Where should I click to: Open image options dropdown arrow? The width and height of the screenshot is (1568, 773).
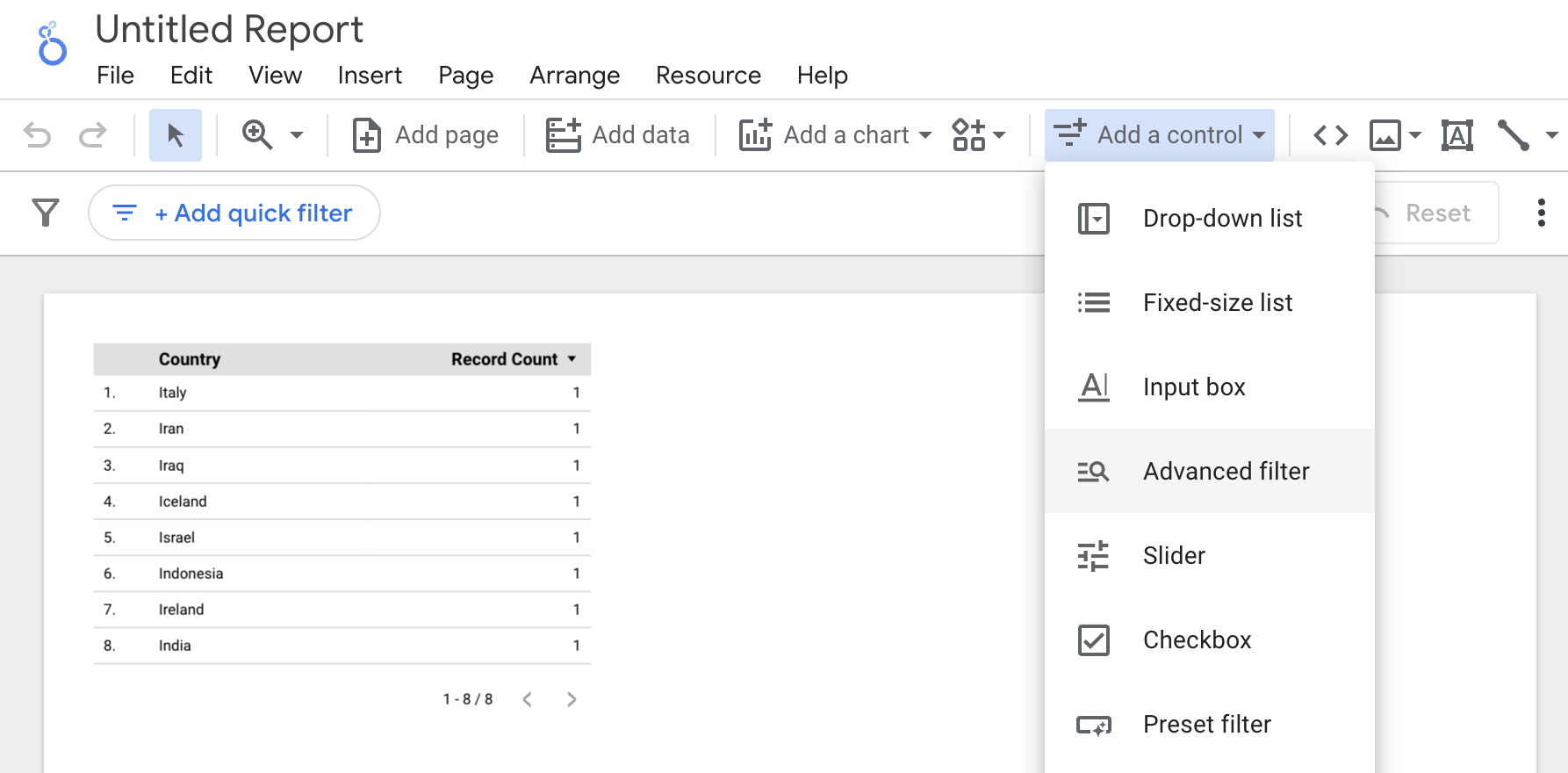point(1415,135)
